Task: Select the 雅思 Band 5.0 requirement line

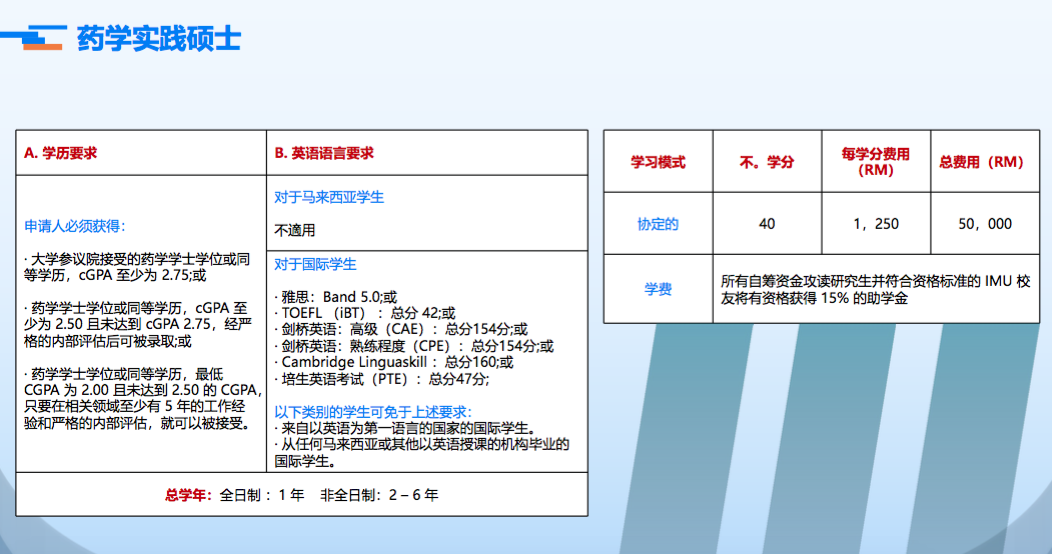Action: (336, 297)
